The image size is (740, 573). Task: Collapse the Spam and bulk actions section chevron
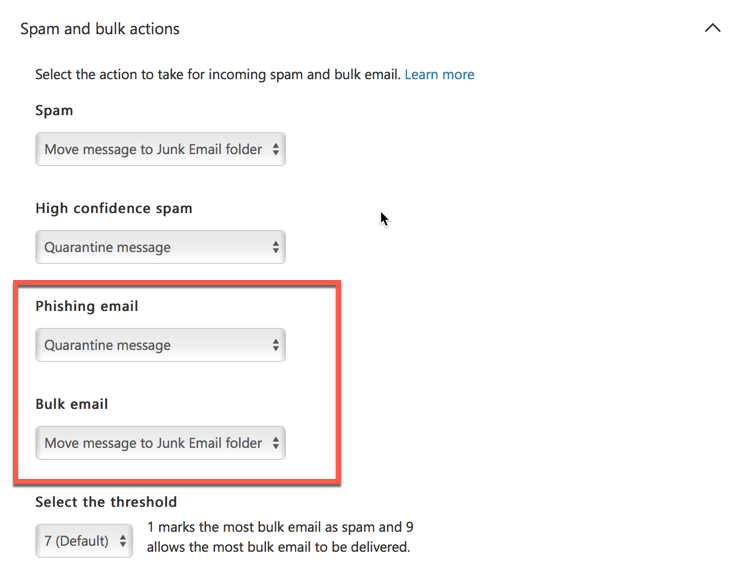[x=712, y=28]
